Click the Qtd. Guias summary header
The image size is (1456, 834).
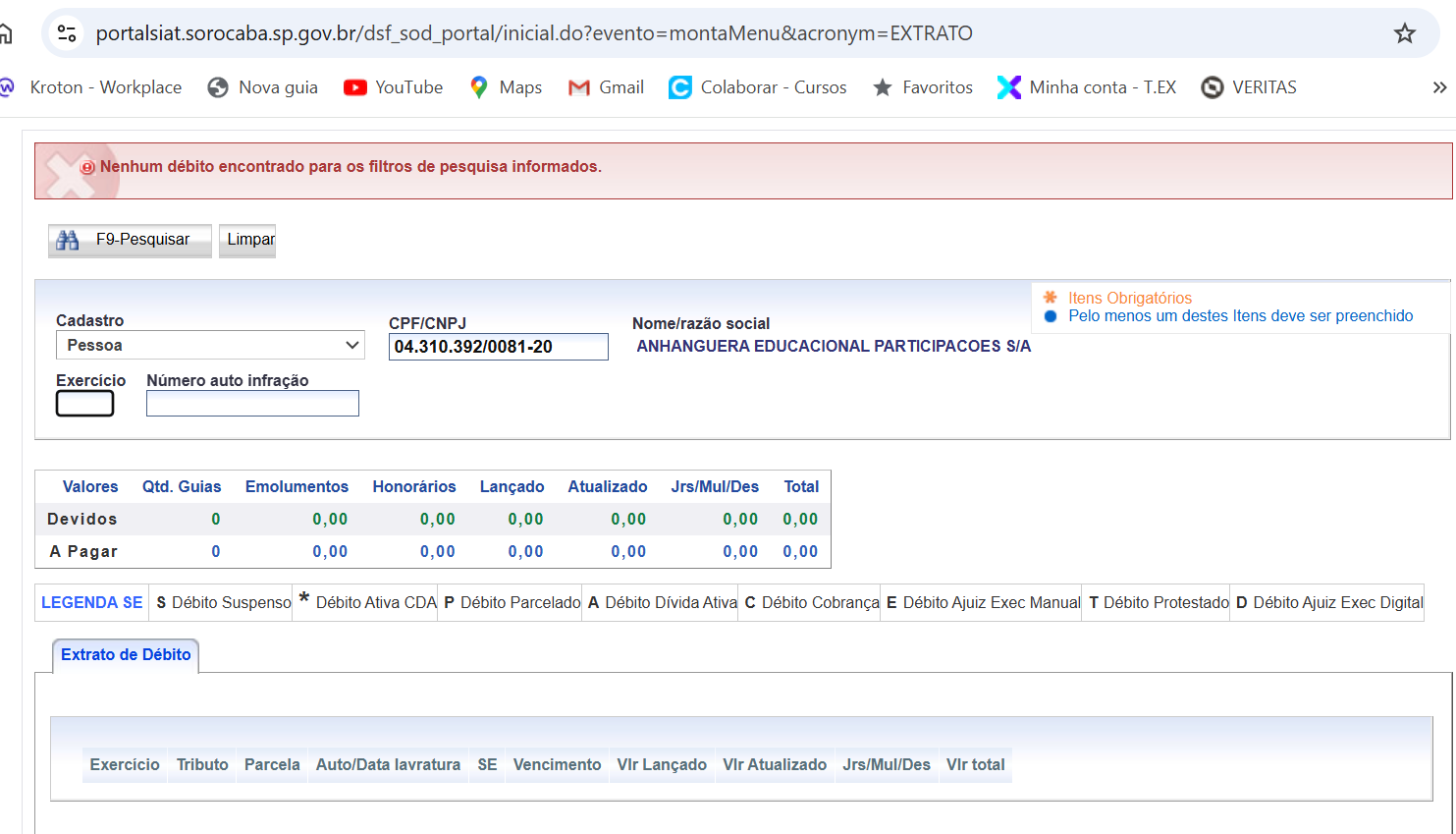[x=182, y=487]
